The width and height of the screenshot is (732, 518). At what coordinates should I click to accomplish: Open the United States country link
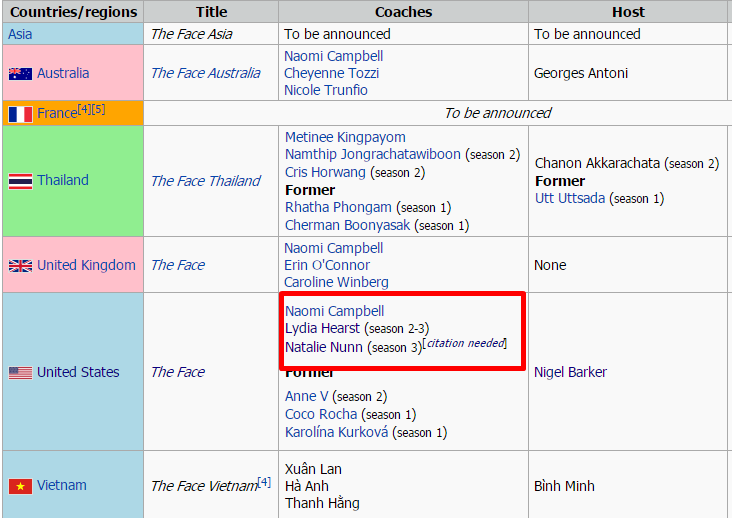click(x=78, y=372)
